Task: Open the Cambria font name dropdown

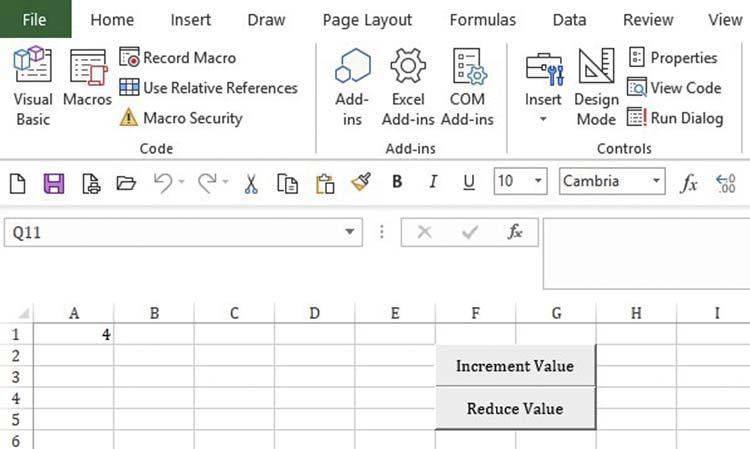Action: pos(656,181)
